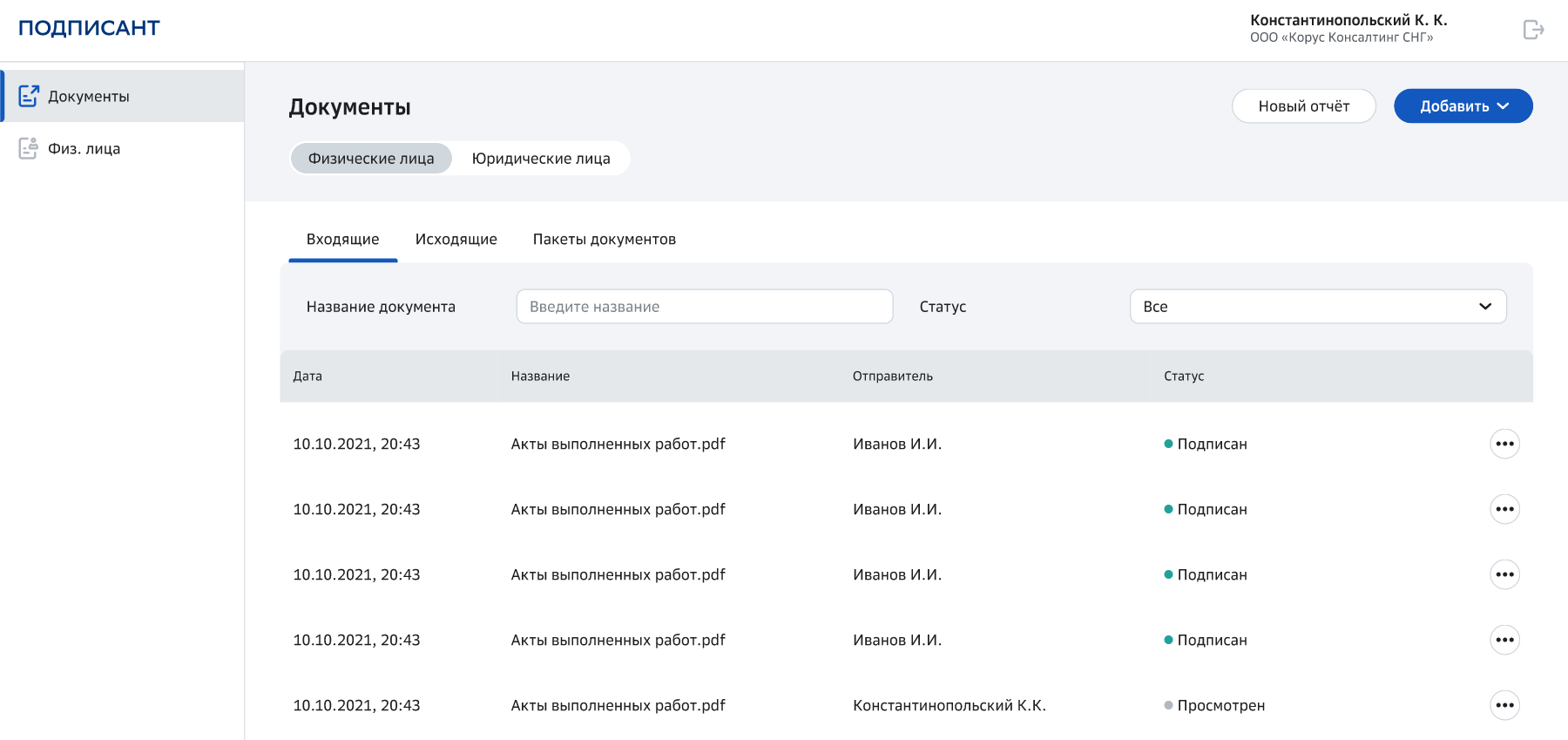Click the Физ. лица sidebar icon

[29, 148]
